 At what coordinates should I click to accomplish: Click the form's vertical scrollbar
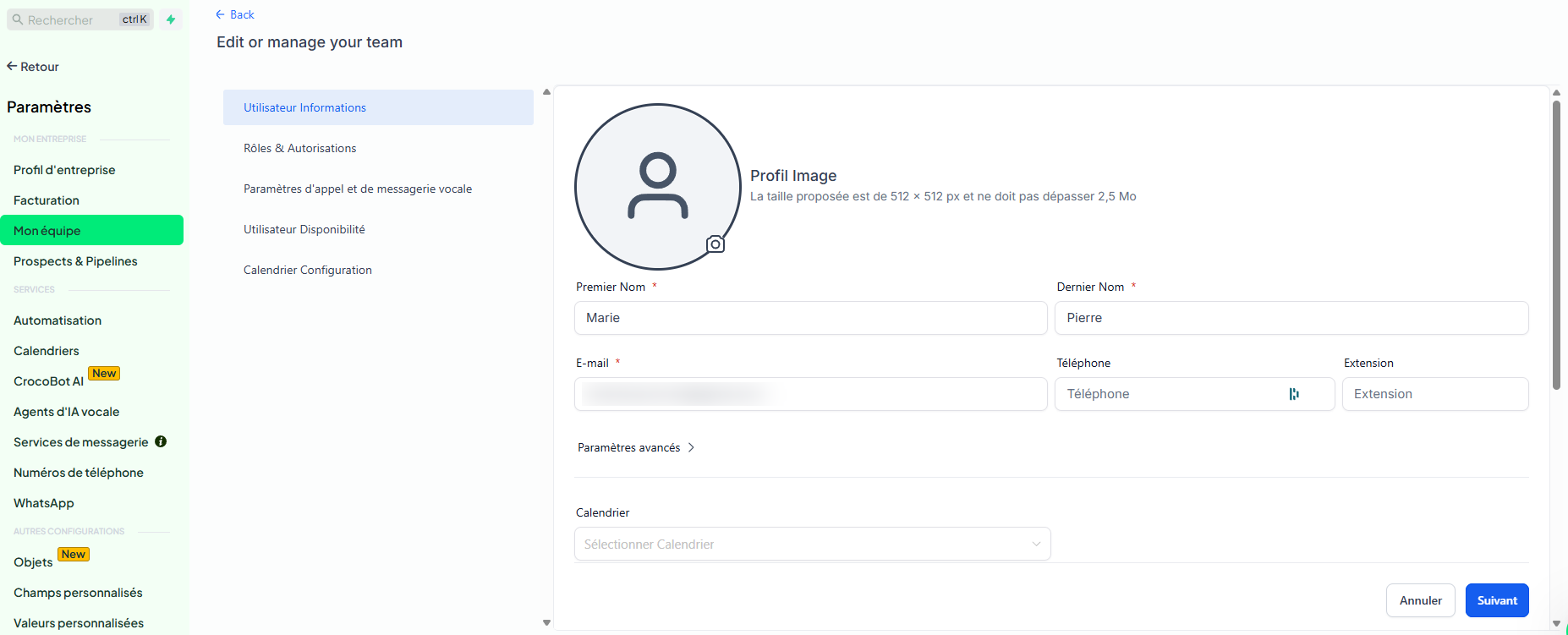[x=1556, y=245]
